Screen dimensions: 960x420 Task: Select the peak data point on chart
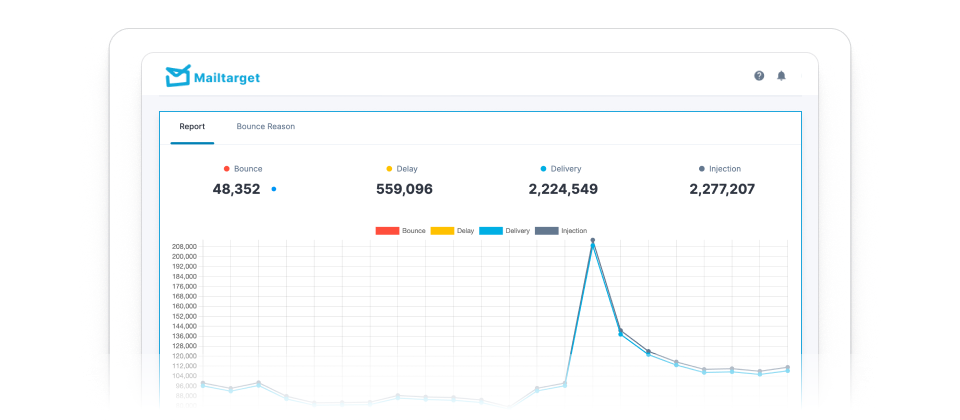tap(593, 240)
